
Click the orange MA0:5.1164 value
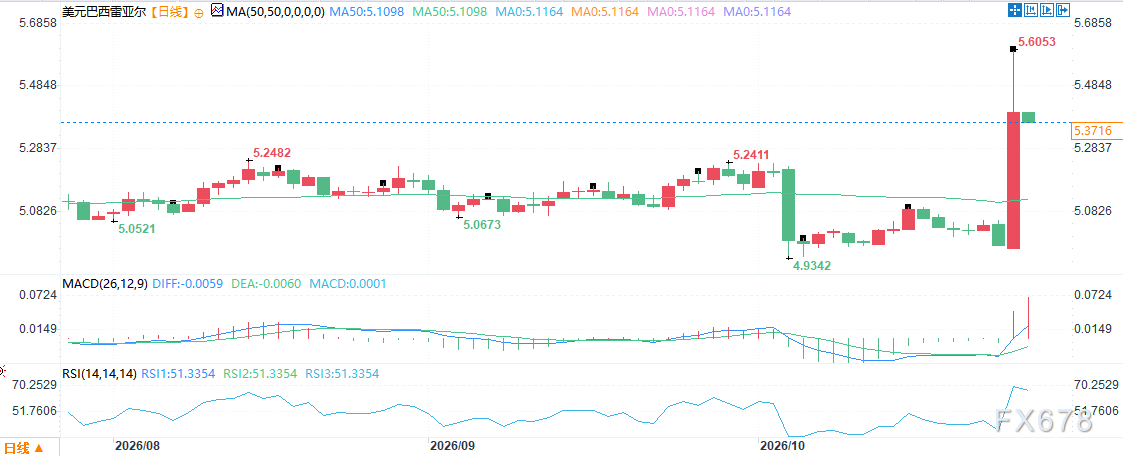[x=605, y=12]
